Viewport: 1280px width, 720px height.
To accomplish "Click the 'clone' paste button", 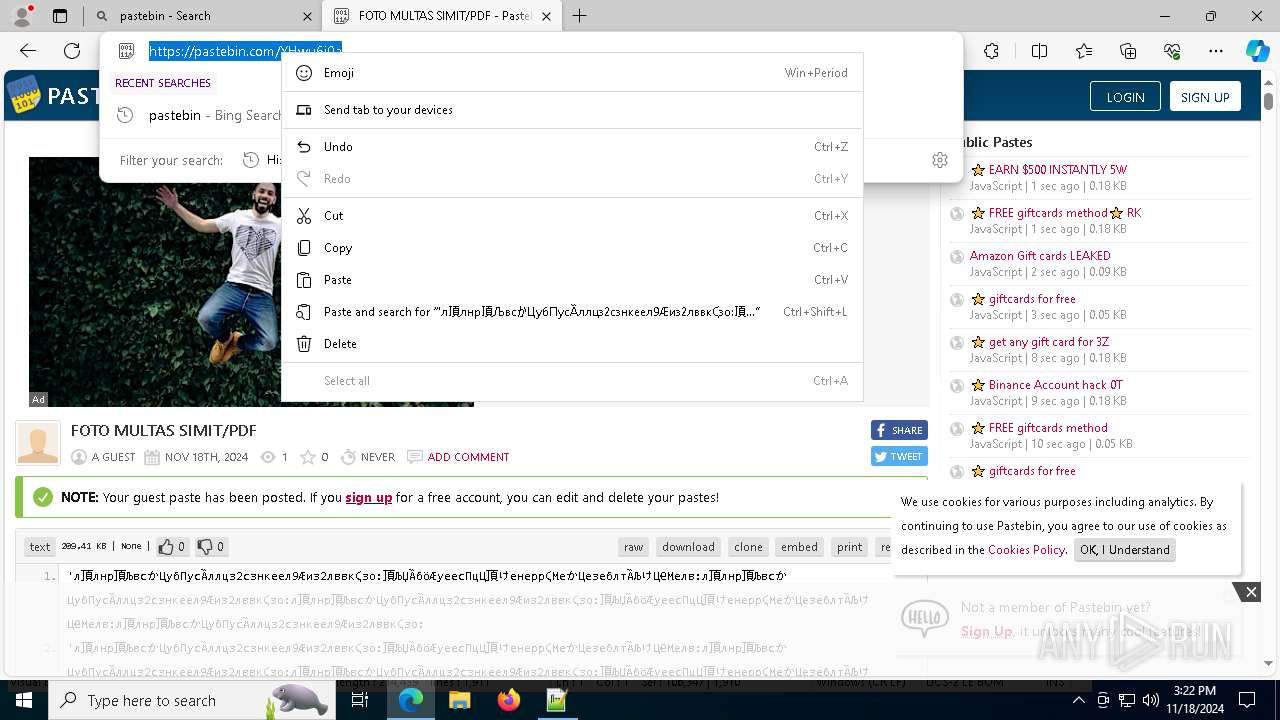I will coord(748,547).
